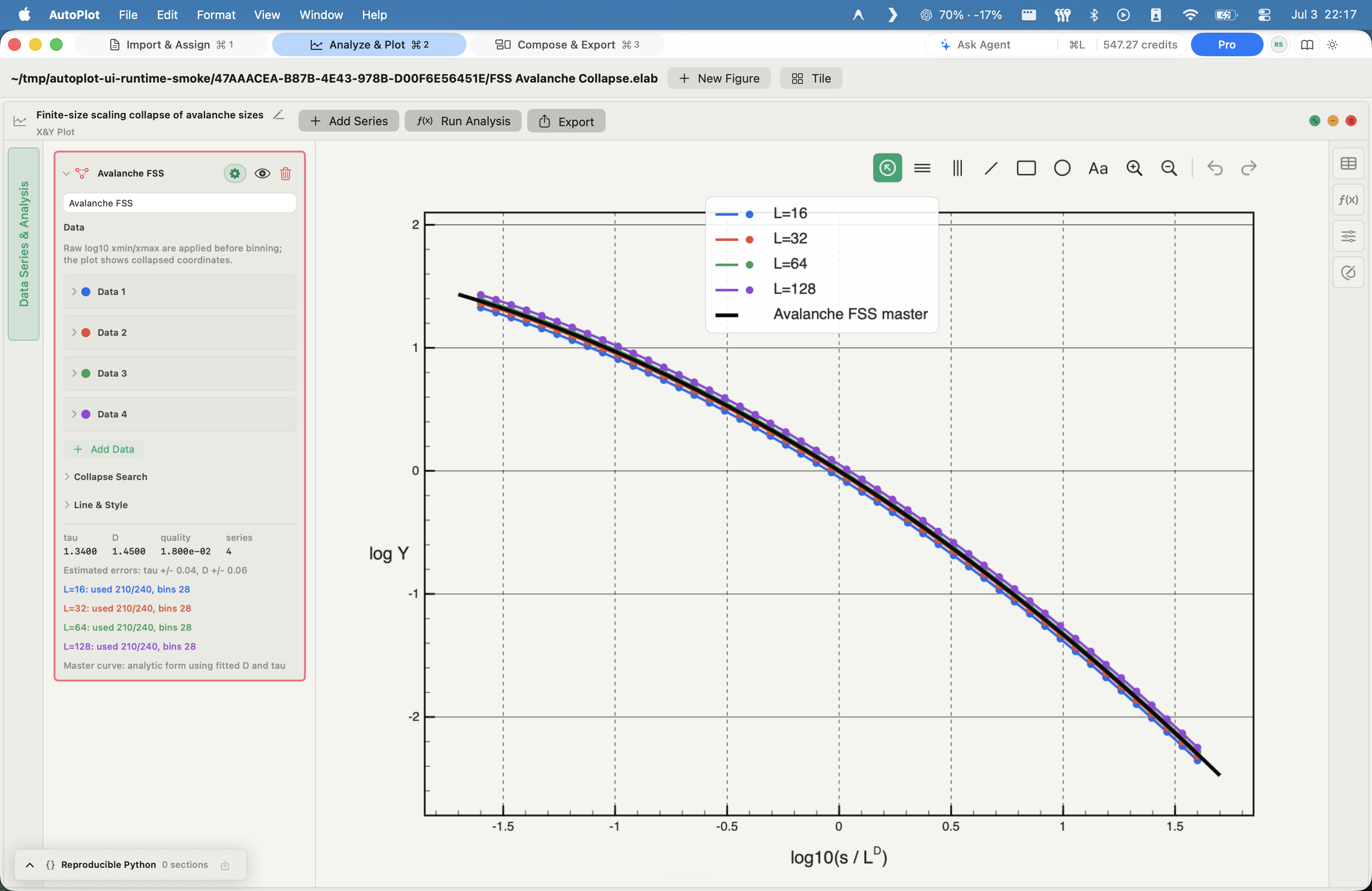
Task: Open the View menu
Action: click(267, 15)
